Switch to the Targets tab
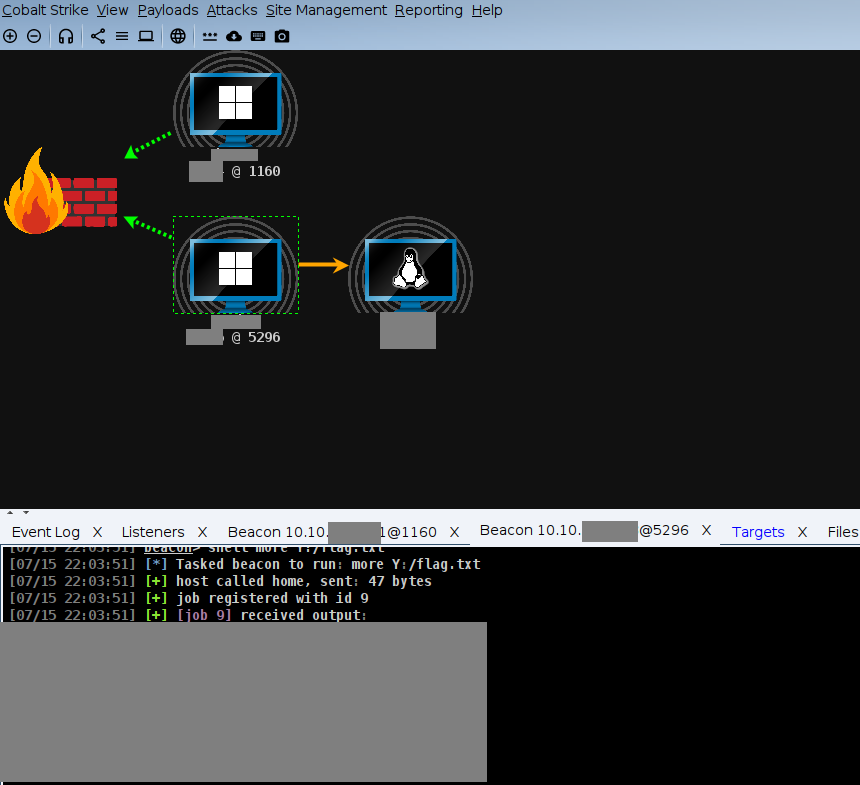The image size is (860, 785). 758,532
